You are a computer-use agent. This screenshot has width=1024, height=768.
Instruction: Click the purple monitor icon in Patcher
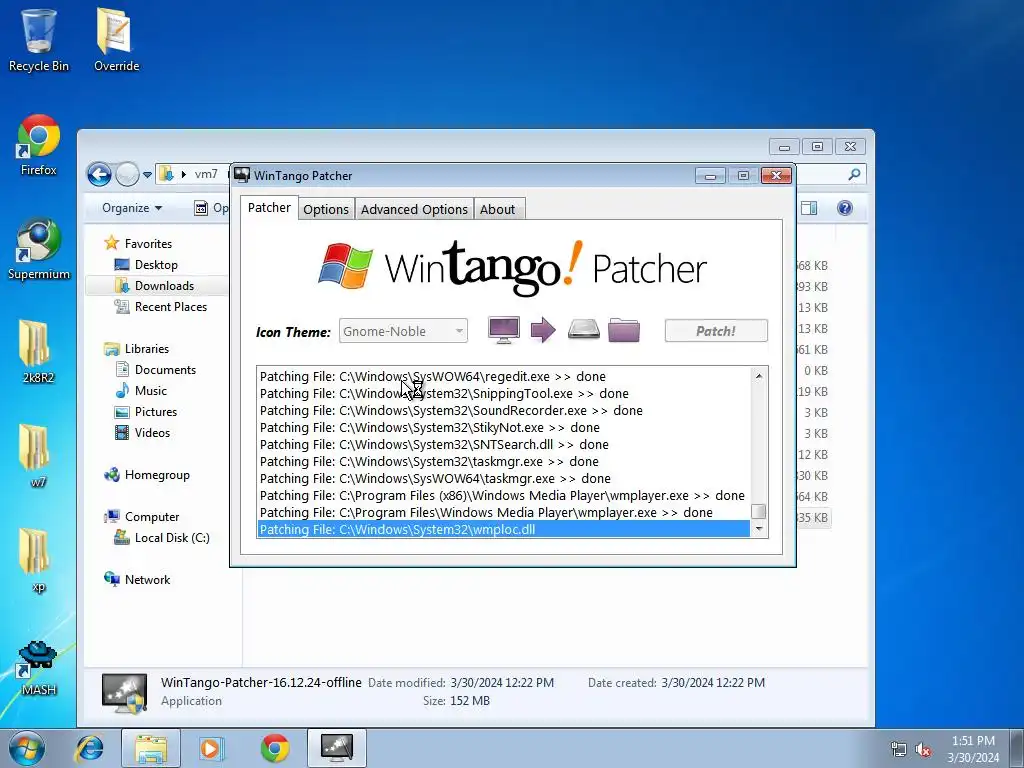click(504, 330)
